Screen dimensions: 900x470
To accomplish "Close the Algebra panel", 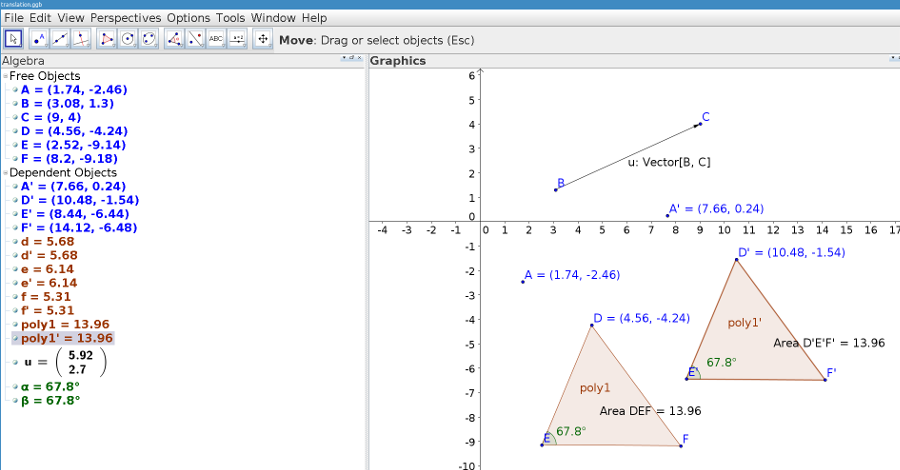I will (x=359, y=60).
